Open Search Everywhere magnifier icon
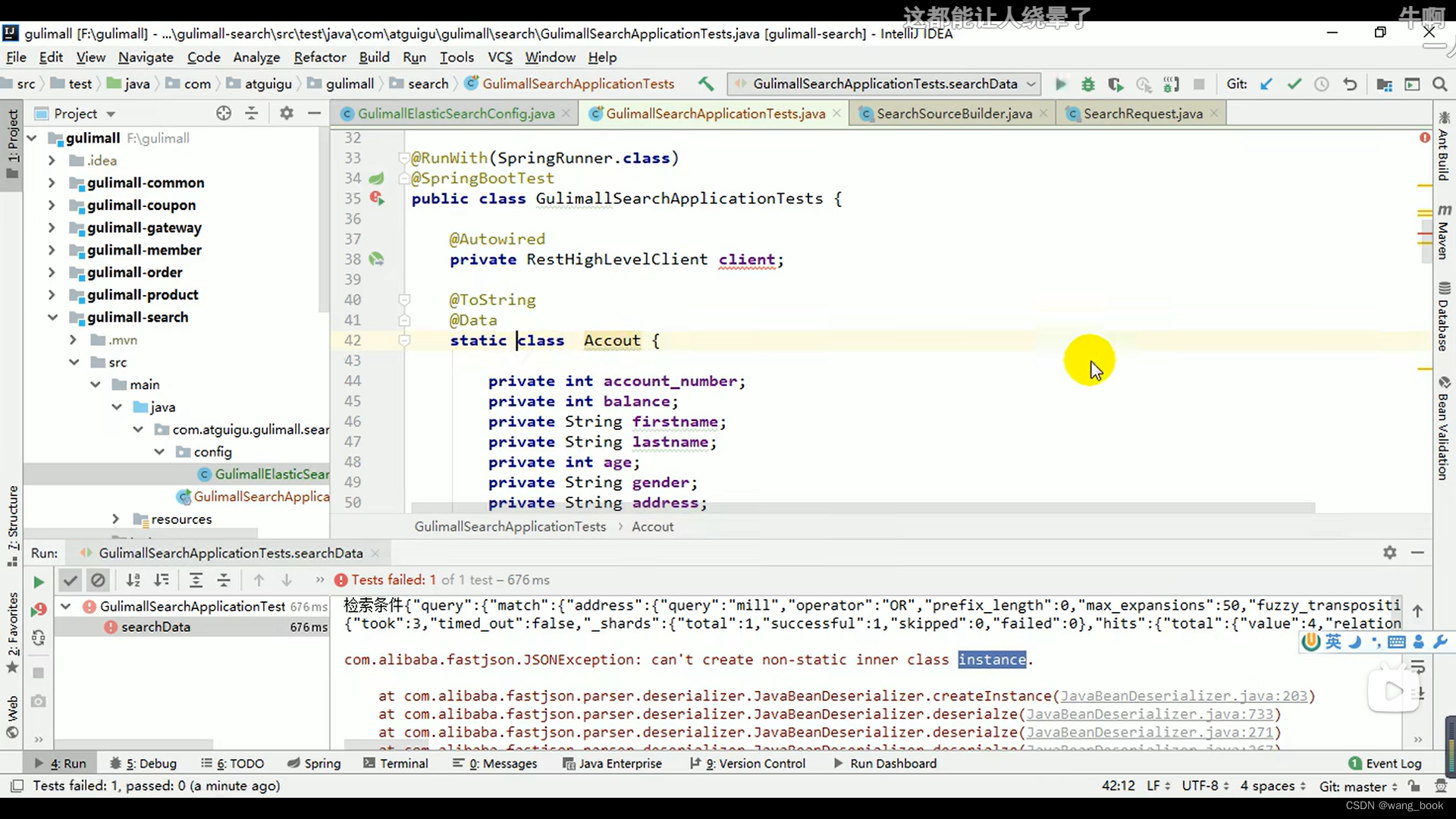This screenshot has height=819, width=1456. tap(1439, 84)
